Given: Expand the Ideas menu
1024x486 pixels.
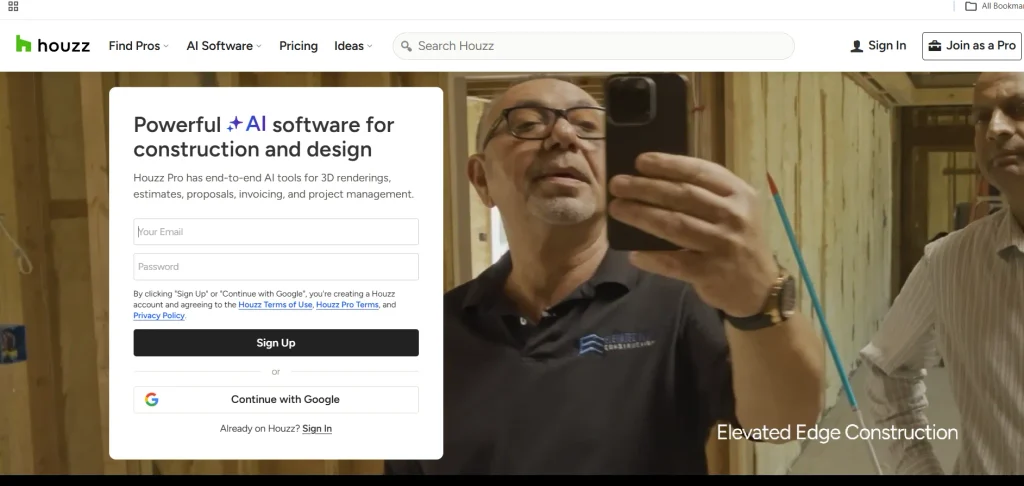Looking at the screenshot, I should pyautogui.click(x=353, y=46).
